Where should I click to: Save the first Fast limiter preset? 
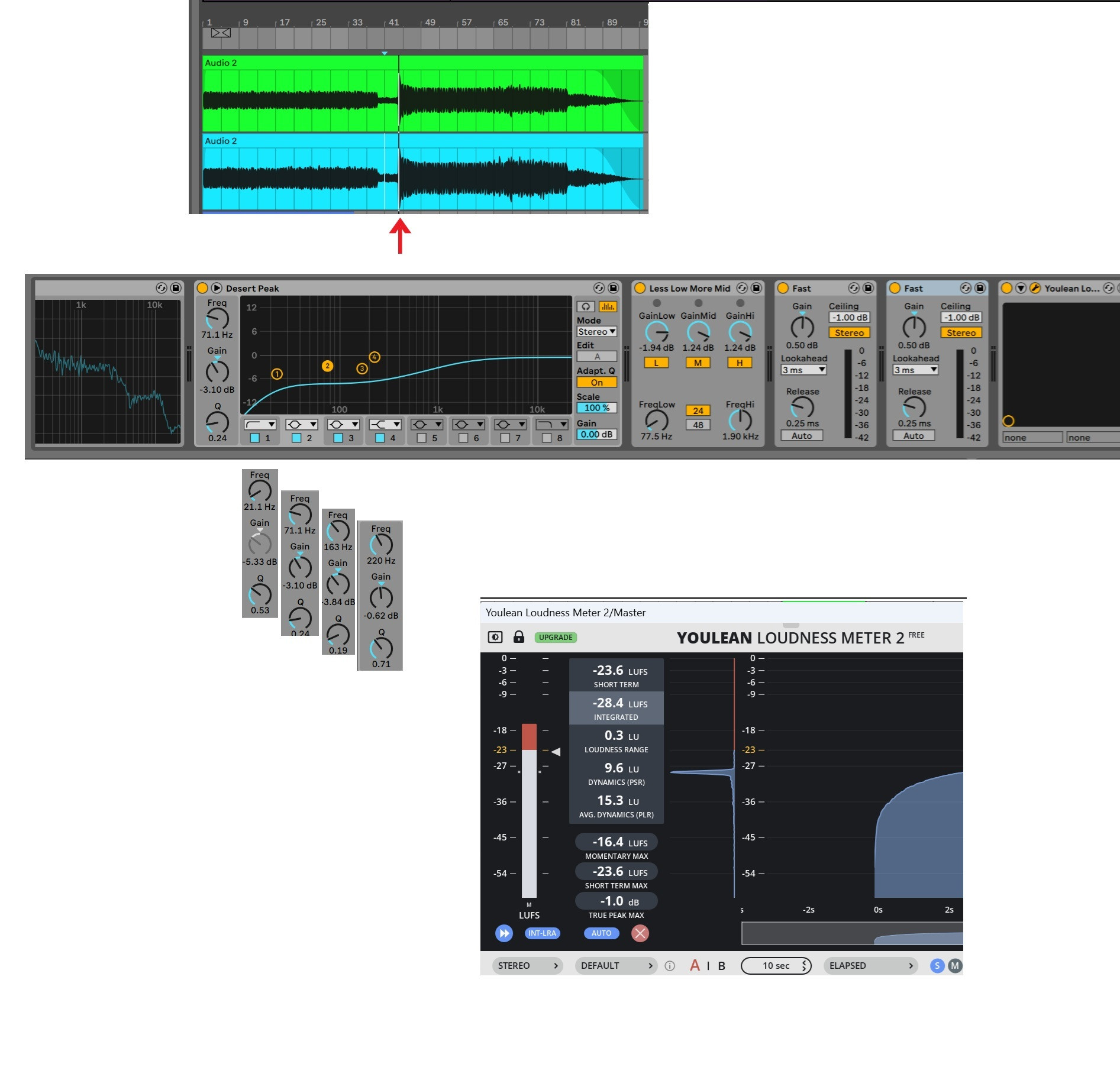click(x=868, y=288)
